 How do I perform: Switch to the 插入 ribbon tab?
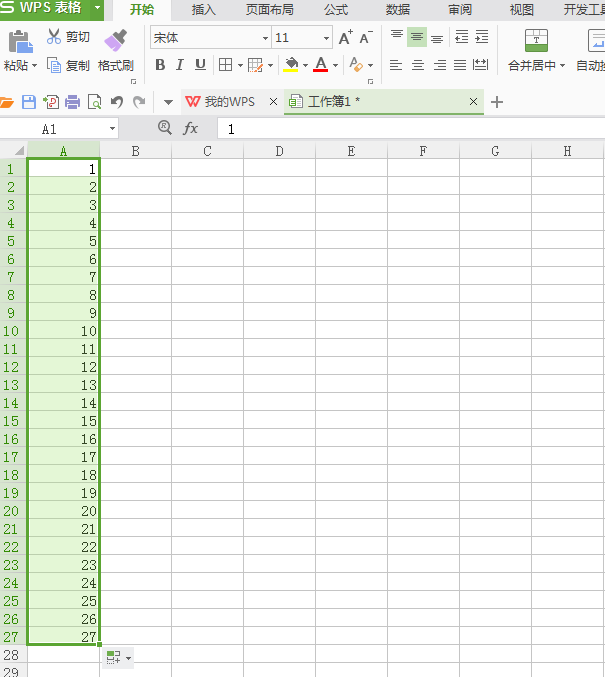pyautogui.click(x=203, y=9)
